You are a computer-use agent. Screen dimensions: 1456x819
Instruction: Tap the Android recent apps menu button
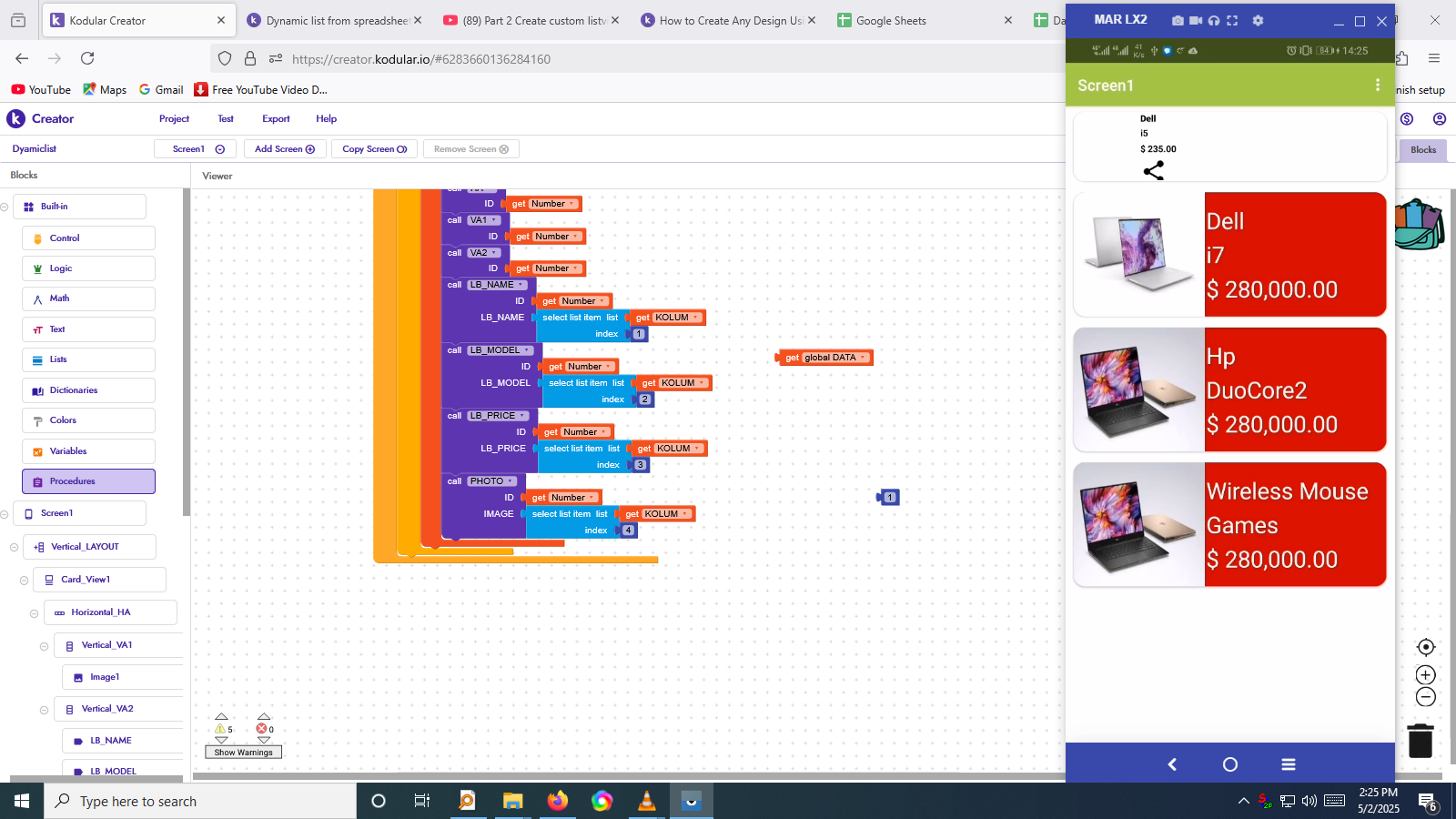pyautogui.click(x=1289, y=764)
